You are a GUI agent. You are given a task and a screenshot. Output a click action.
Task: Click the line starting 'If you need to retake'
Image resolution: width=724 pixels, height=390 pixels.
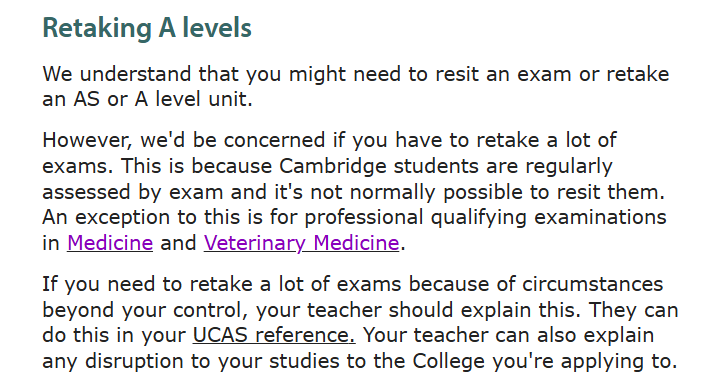[353, 284]
